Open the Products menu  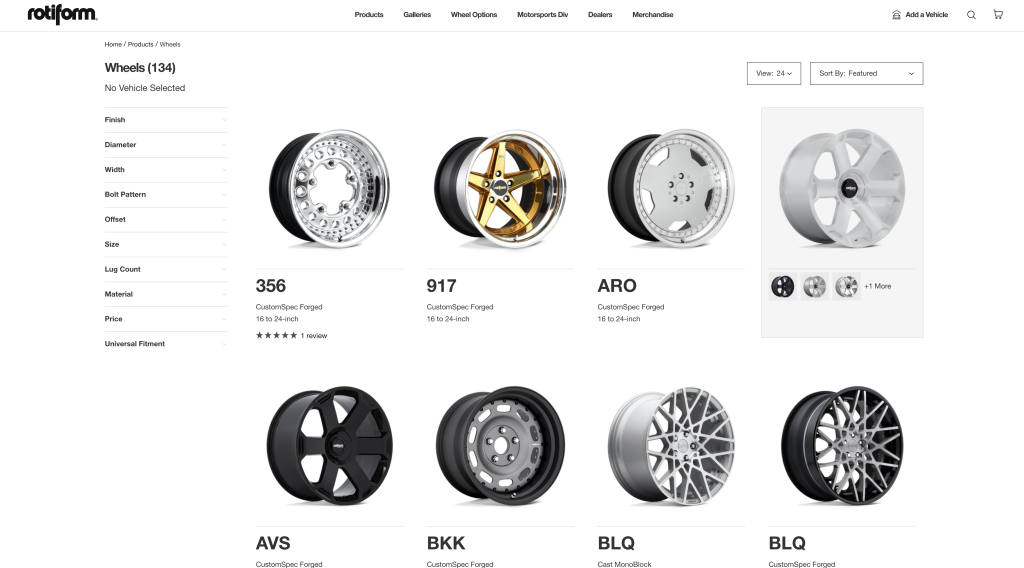click(x=369, y=14)
